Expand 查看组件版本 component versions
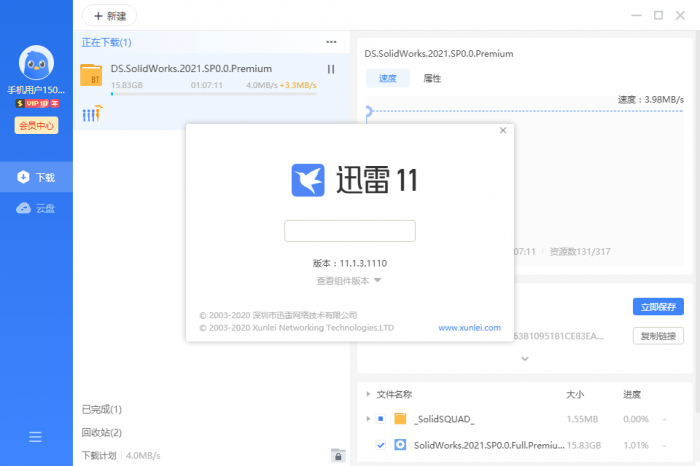 coord(349,281)
